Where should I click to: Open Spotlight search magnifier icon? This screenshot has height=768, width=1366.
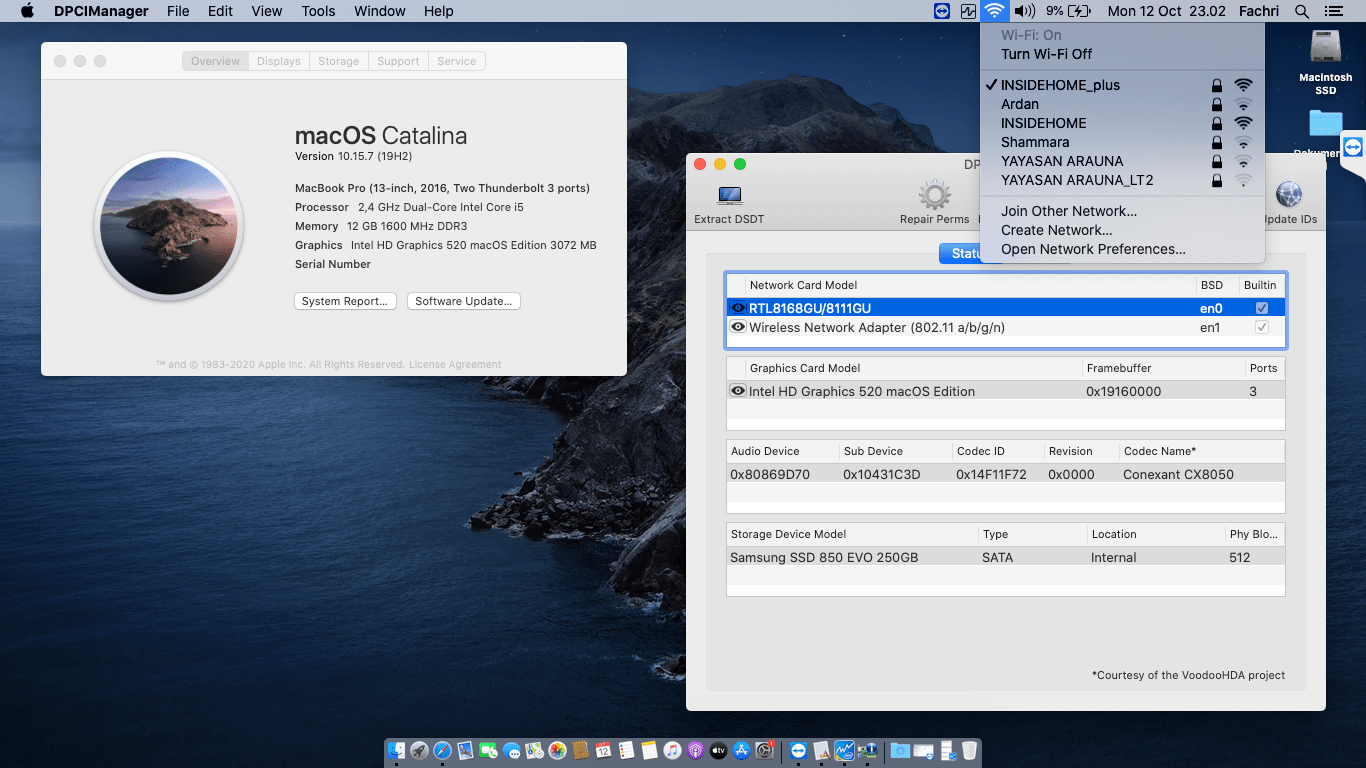(x=1301, y=11)
